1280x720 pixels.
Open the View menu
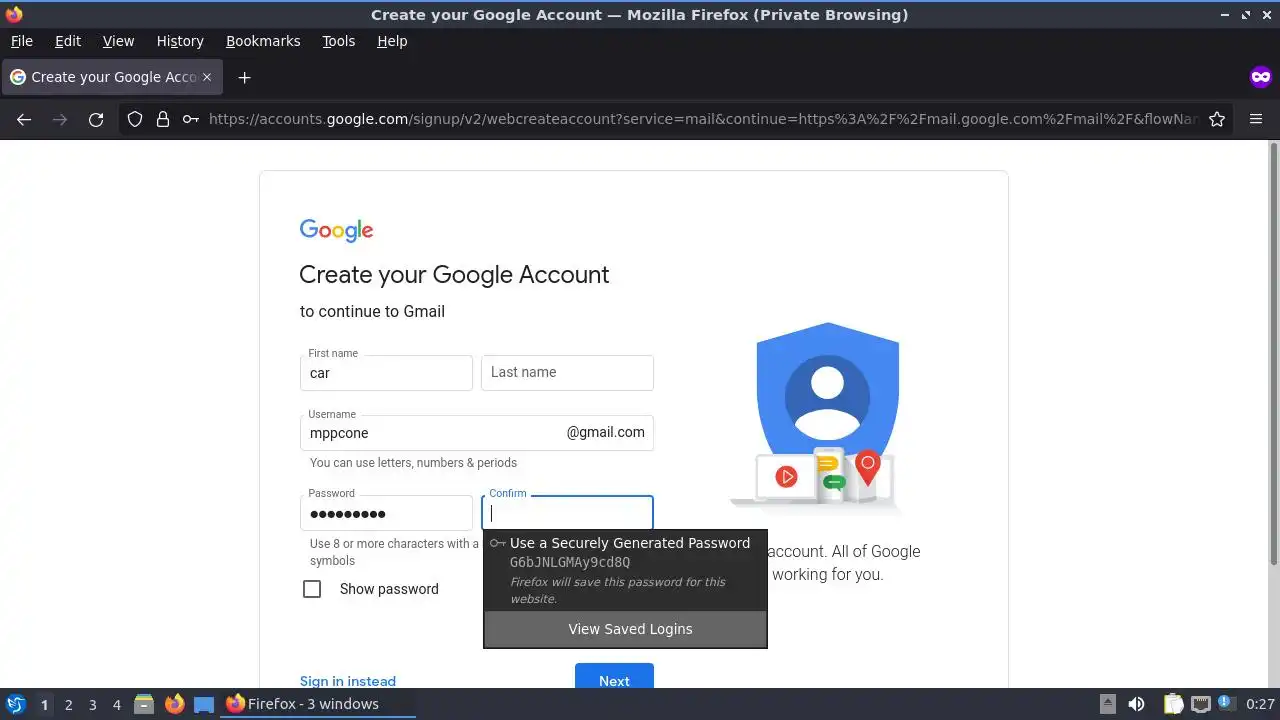pyautogui.click(x=118, y=41)
